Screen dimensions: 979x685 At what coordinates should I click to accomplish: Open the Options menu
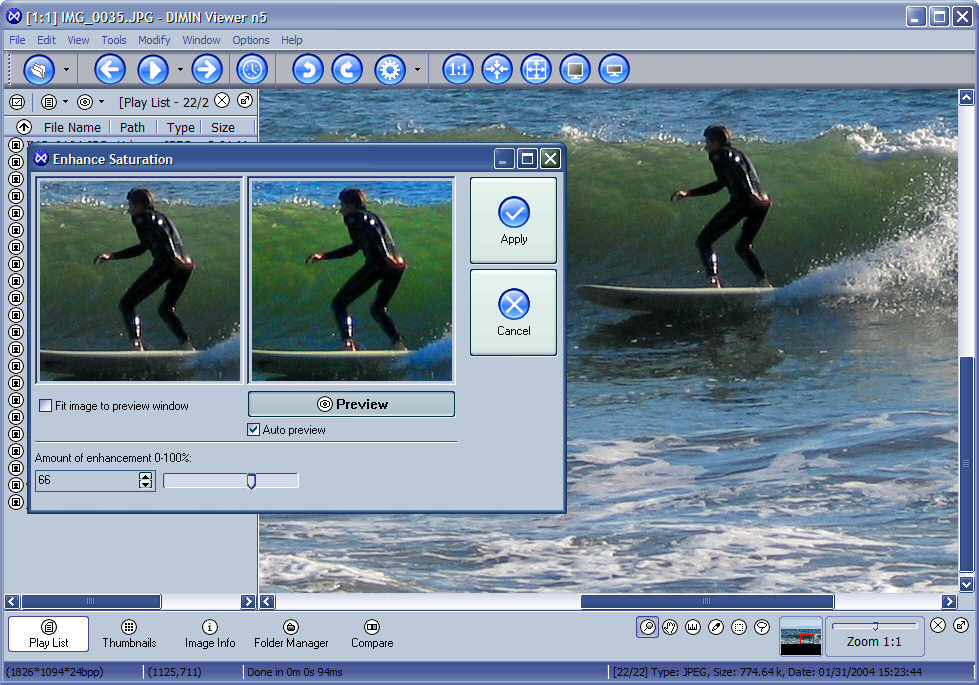pyautogui.click(x=250, y=40)
